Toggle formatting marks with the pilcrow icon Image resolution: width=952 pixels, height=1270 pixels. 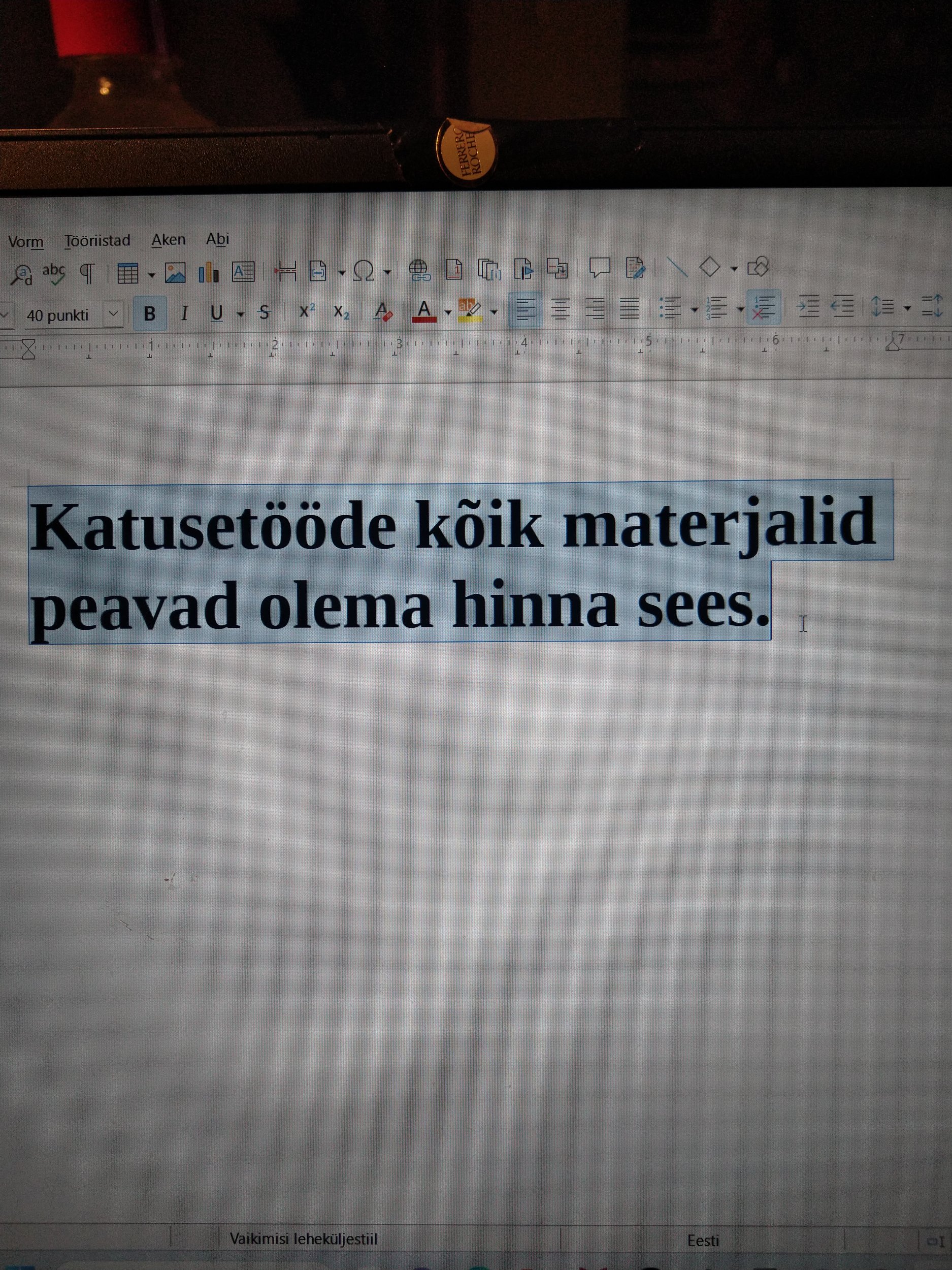pyautogui.click(x=87, y=273)
